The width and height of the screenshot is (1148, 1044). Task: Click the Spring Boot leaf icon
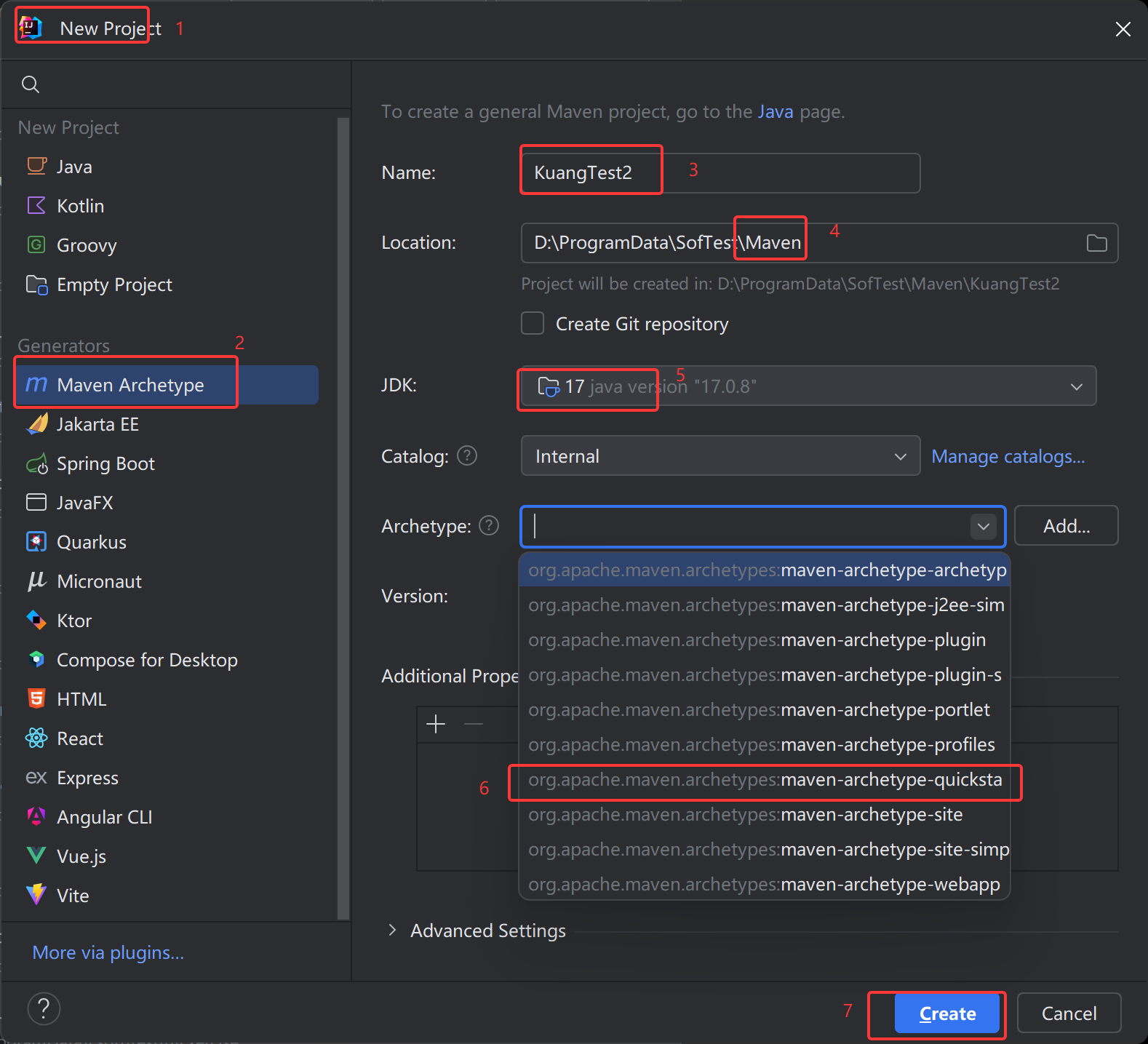pos(36,463)
